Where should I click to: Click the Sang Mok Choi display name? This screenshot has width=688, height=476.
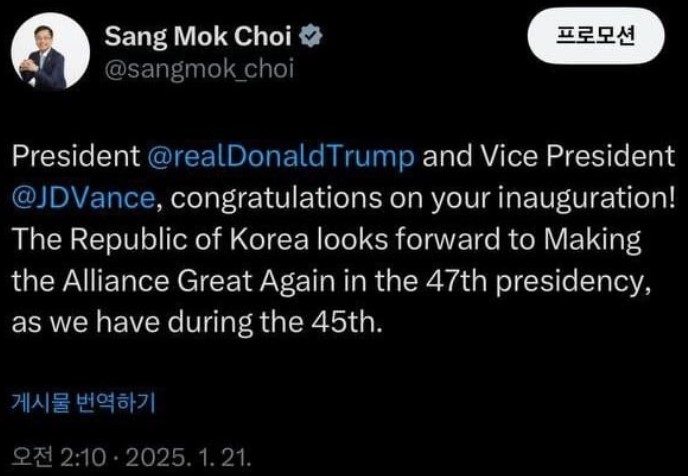[199, 39]
